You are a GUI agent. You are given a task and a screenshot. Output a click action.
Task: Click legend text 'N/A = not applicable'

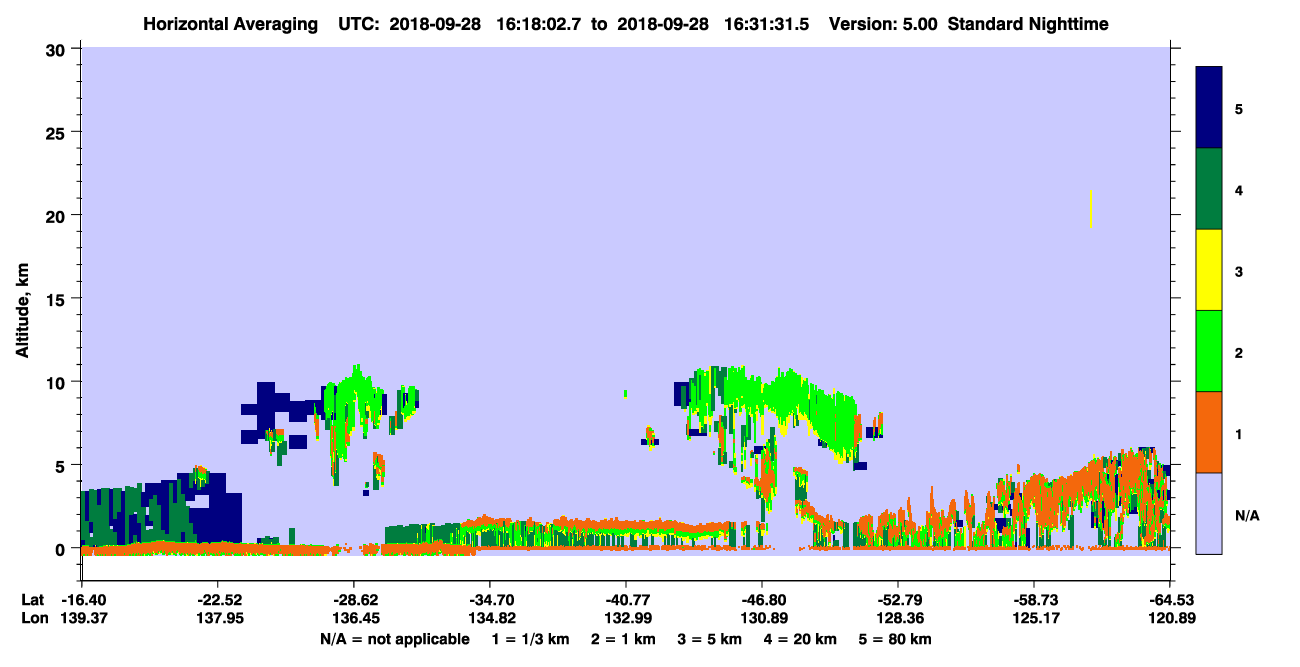pos(394,639)
